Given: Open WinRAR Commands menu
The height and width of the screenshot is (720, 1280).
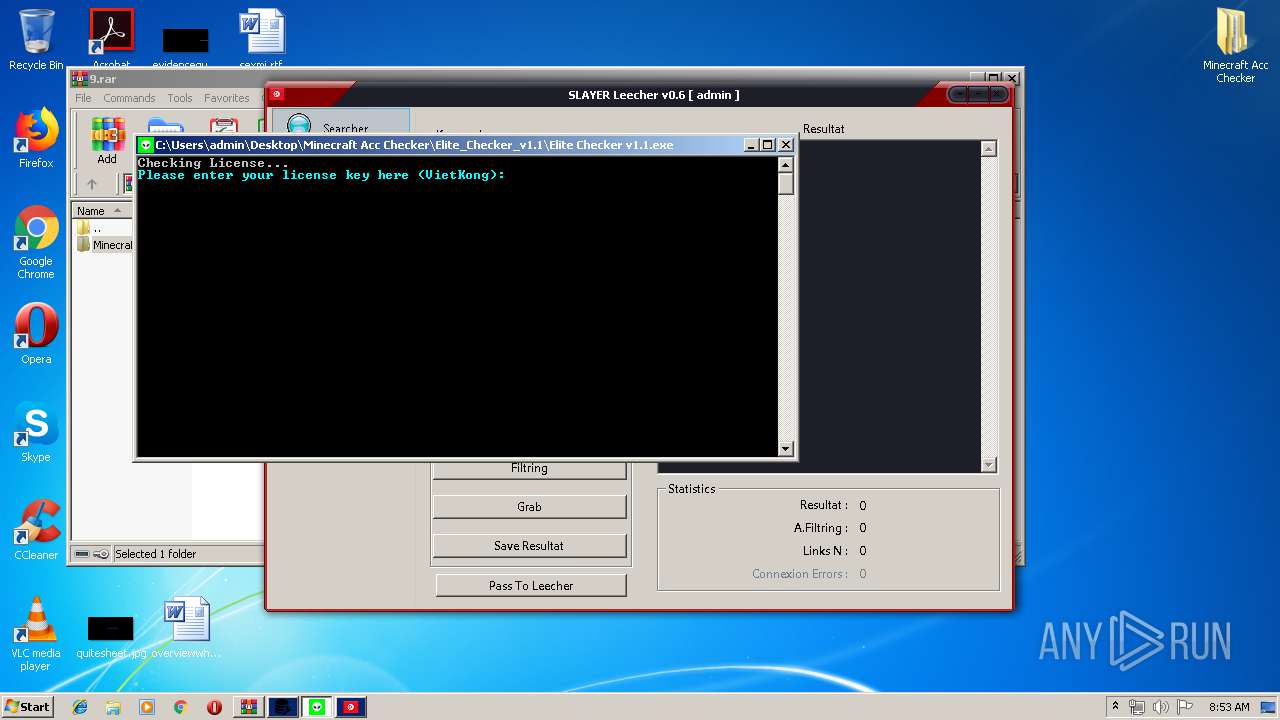Looking at the screenshot, I should [x=129, y=98].
